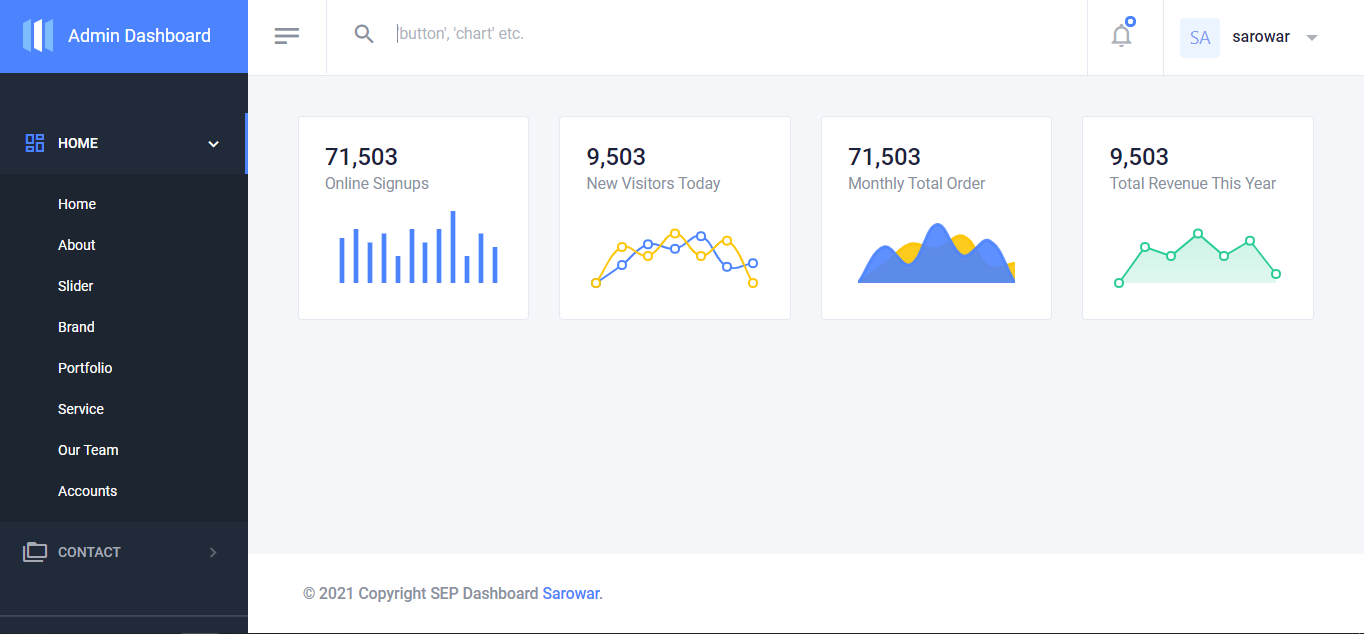Viewport: 1364px width, 634px height.
Task: Click the 9,503 value above Total Revenue
Action: [1139, 157]
